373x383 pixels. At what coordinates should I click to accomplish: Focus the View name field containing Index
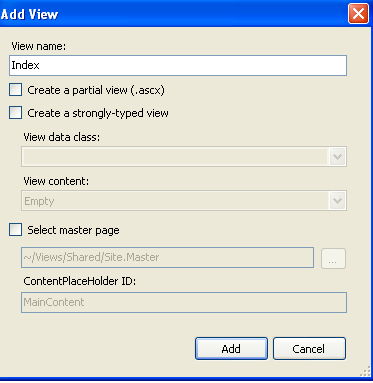click(x=178, y=65)
